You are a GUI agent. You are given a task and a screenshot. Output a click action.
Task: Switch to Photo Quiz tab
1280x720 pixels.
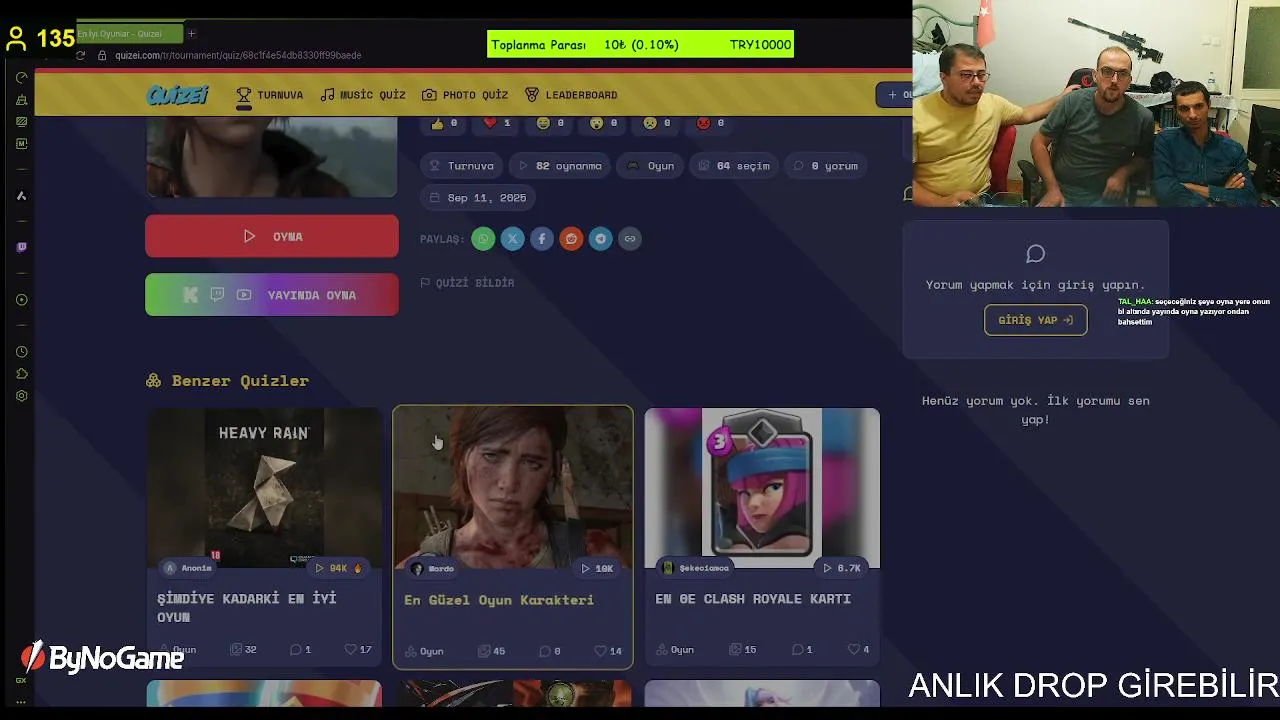tap(465, 95)
